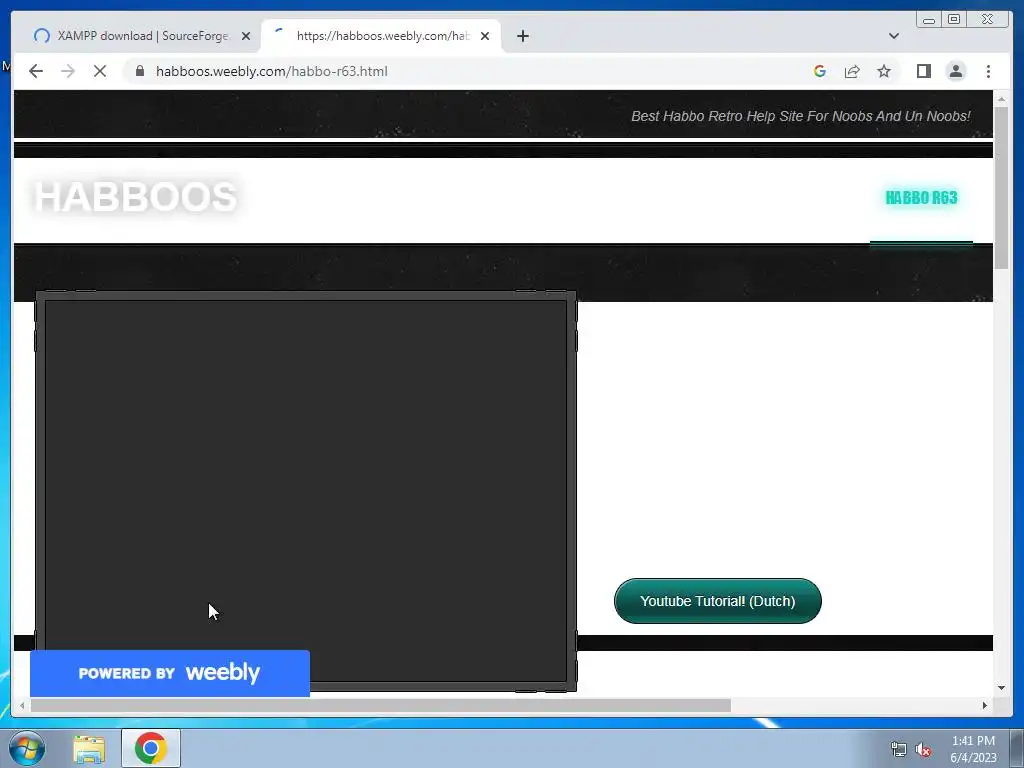Bookmark this tab with the star
Image resolution: width=1024 pixels, height=768 pixels.
[x=884, y=71]
